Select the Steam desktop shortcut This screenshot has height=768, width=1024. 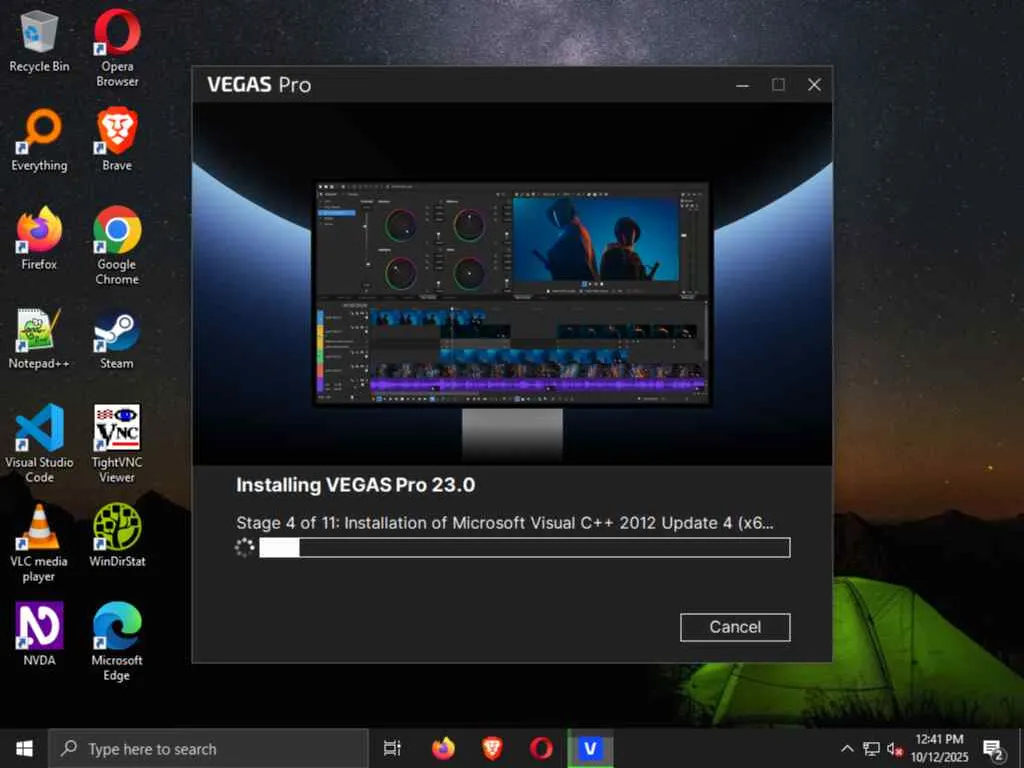117,338
